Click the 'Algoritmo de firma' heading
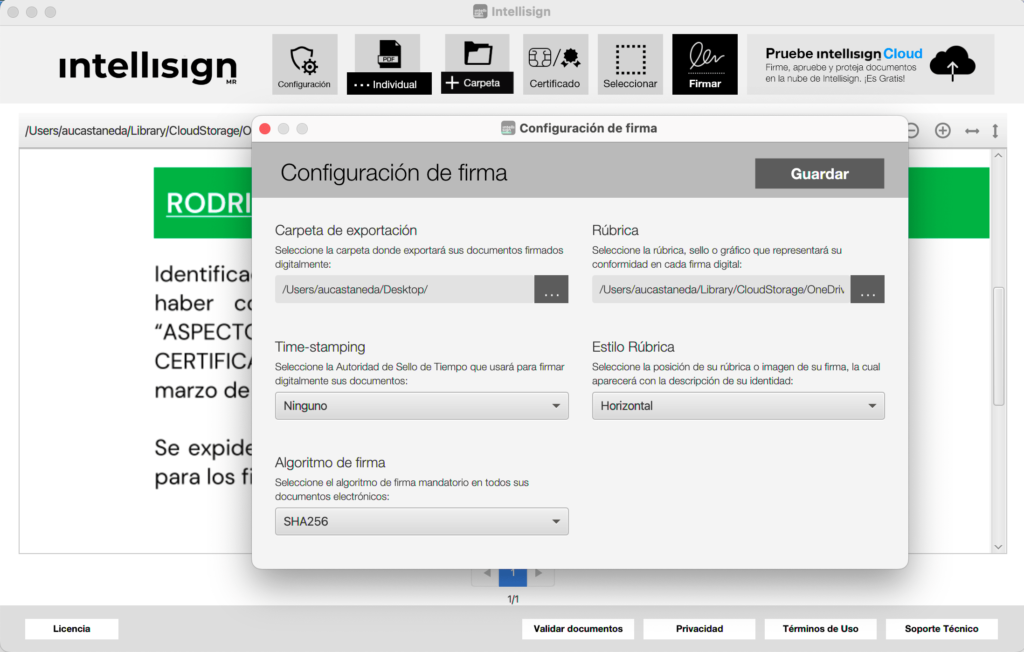The width and height of the screenshot is (1024, 652). [x=330, y=463]
